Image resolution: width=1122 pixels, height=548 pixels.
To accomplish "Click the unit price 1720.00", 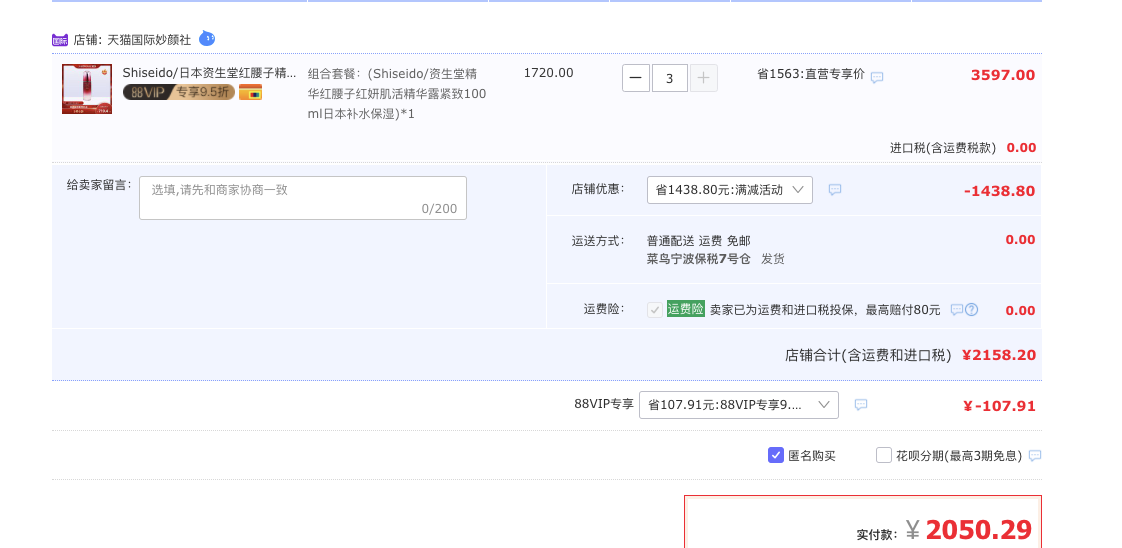I will tap(548, 72).
